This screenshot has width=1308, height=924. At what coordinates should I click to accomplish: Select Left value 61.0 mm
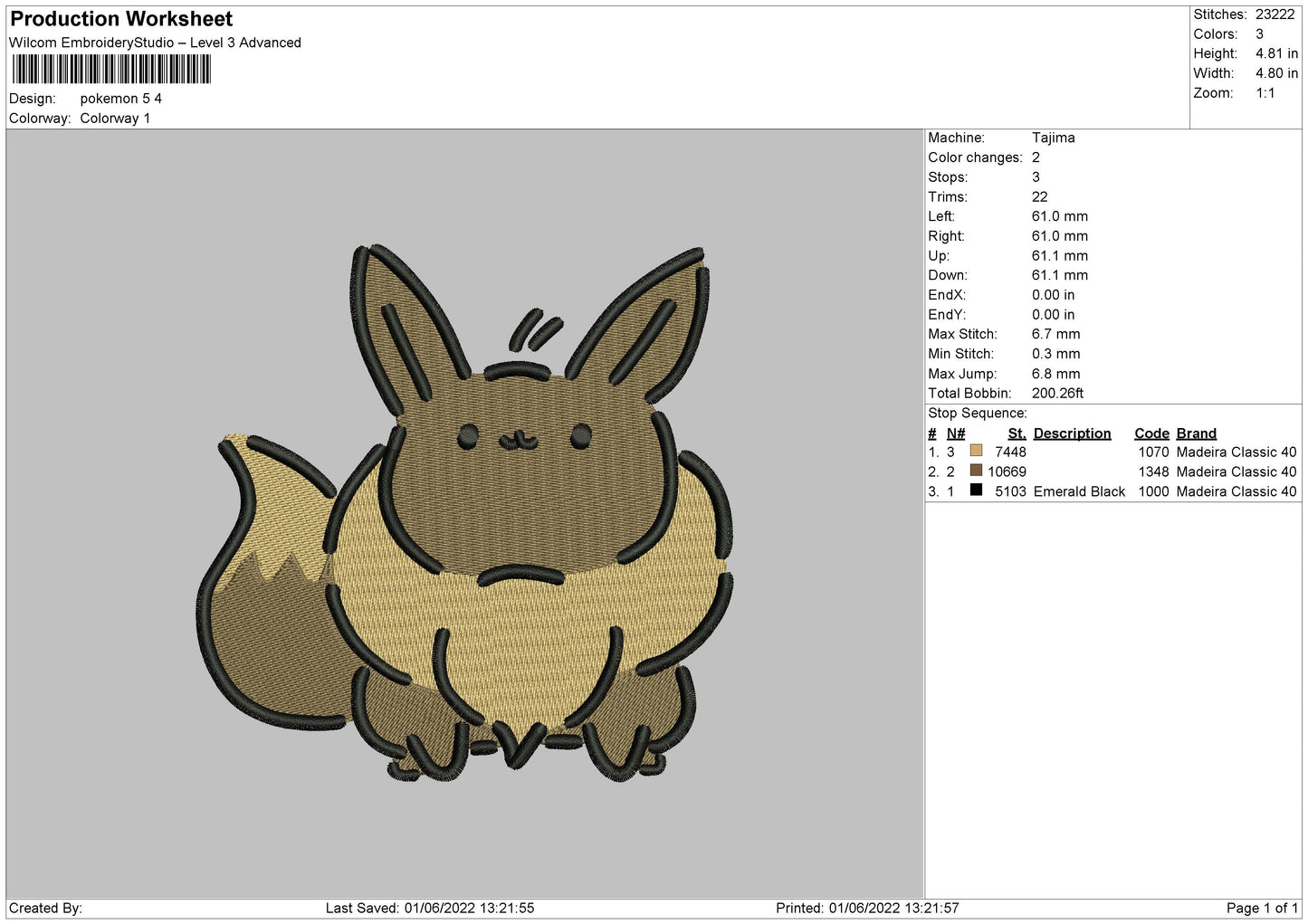(1060, 216)
